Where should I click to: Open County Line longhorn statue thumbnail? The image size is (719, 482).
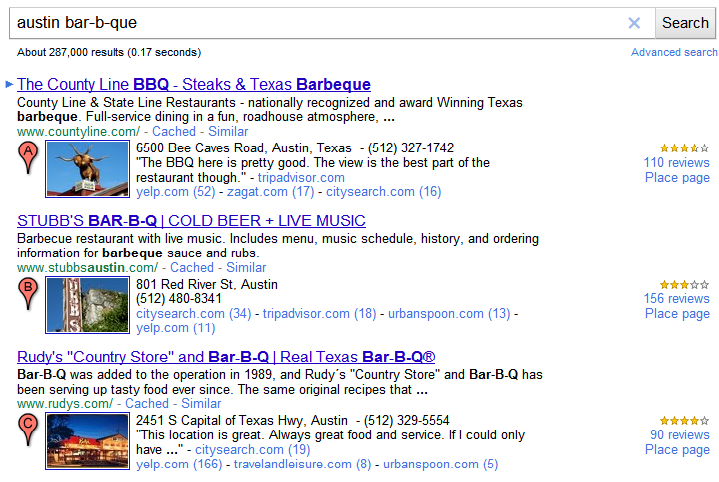click(87, 169)
